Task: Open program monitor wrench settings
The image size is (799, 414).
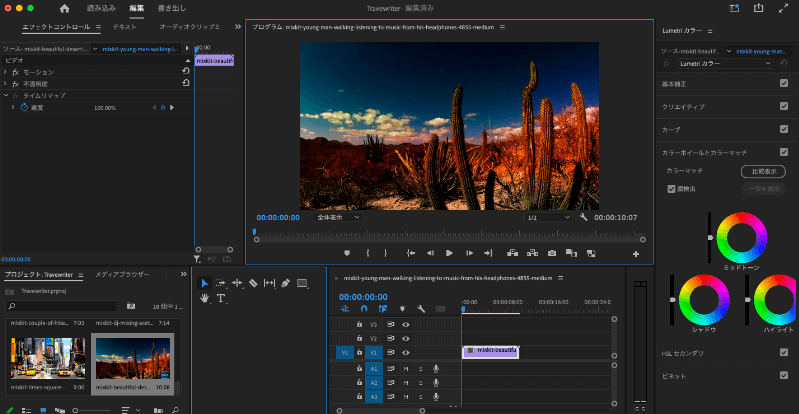Action: (x=583, y=217)
